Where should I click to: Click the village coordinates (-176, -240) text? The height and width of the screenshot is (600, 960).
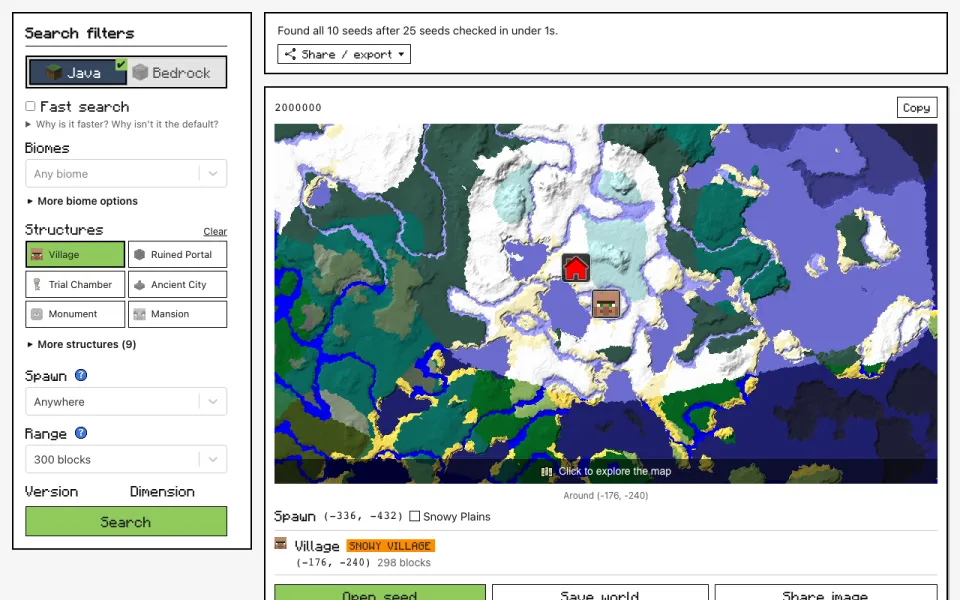333,563
